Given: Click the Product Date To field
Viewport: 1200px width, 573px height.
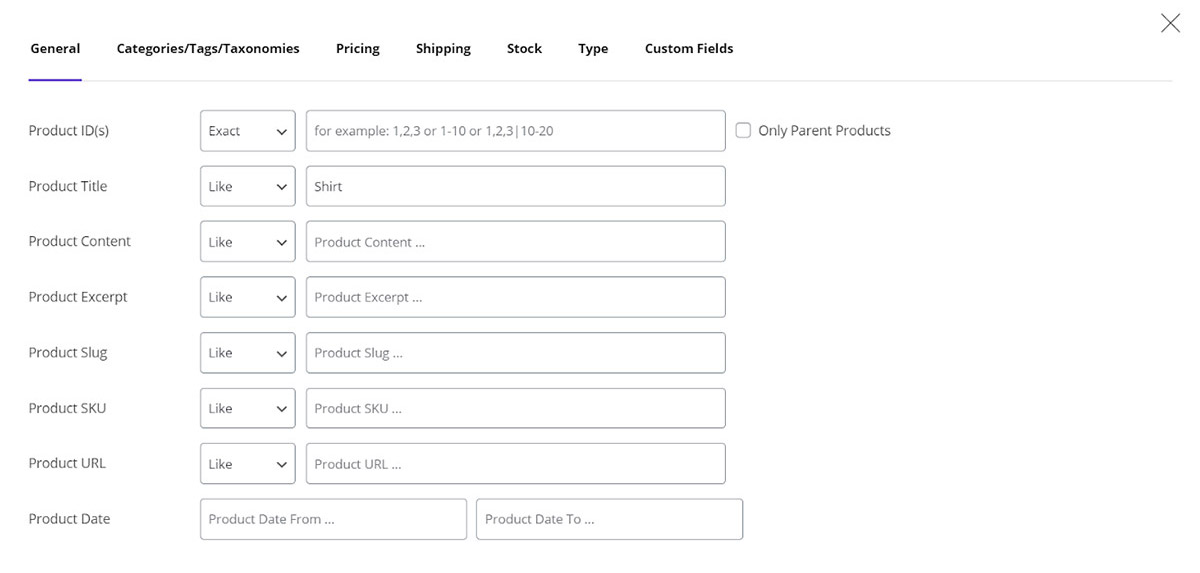Looking at the screenshot, I should 609,519.
